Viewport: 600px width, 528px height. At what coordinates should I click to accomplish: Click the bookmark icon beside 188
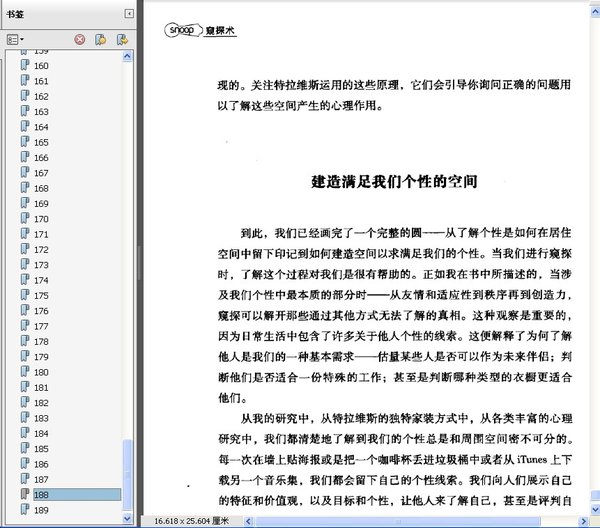(x=25, y=494)
